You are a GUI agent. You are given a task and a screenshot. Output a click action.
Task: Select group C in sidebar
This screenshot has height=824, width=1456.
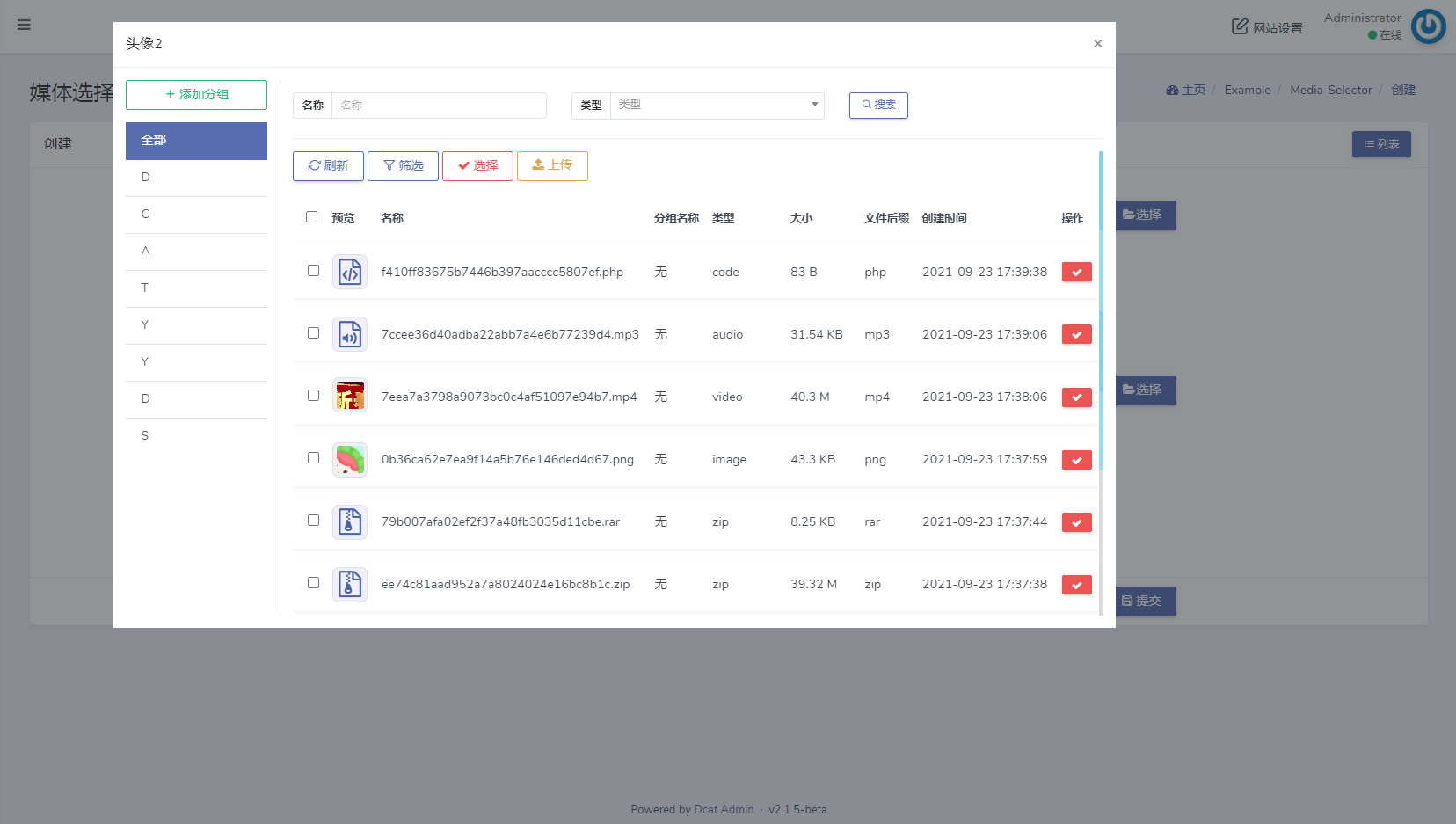coord(196,215)
